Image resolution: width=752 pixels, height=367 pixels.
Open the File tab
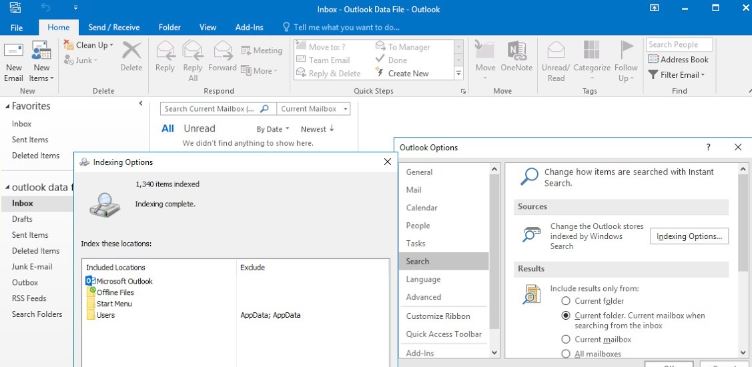point(17,27)
